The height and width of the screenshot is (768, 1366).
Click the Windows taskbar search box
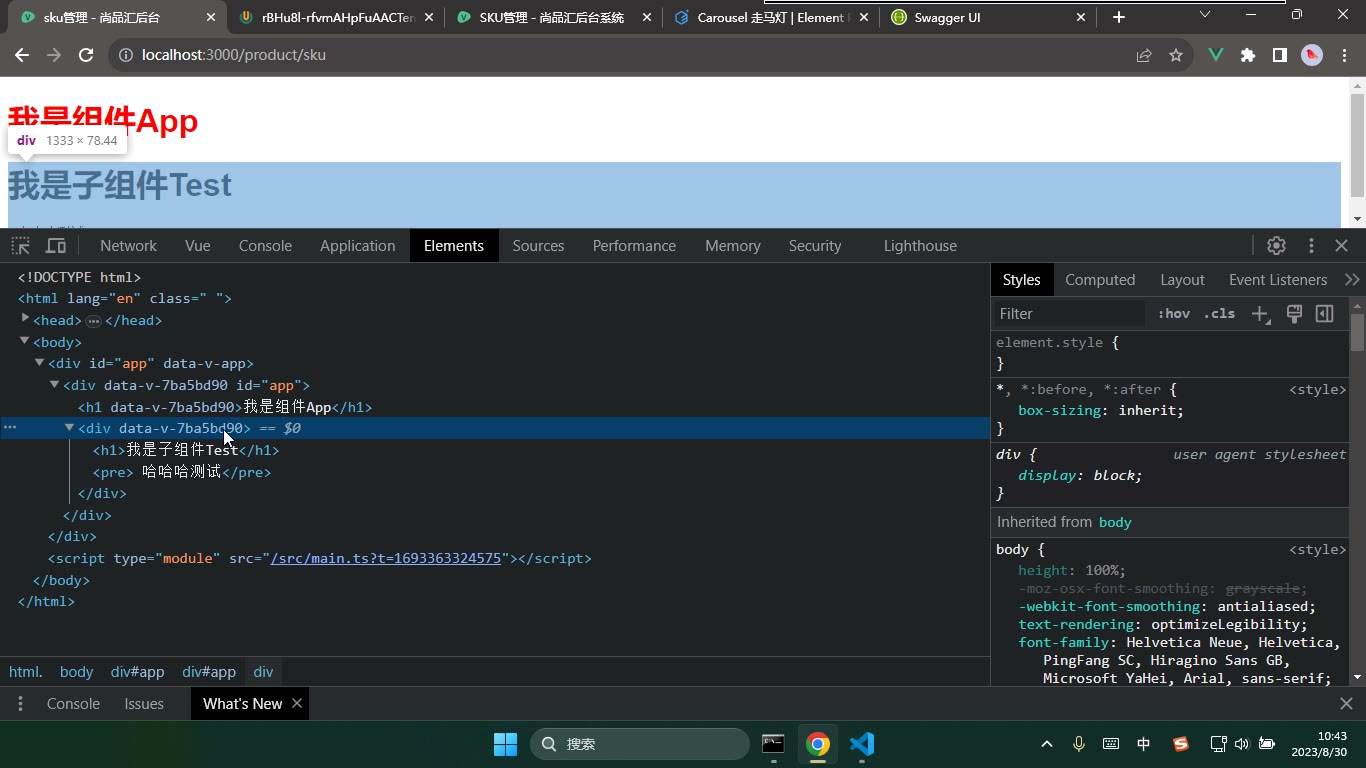pos(640,744)
